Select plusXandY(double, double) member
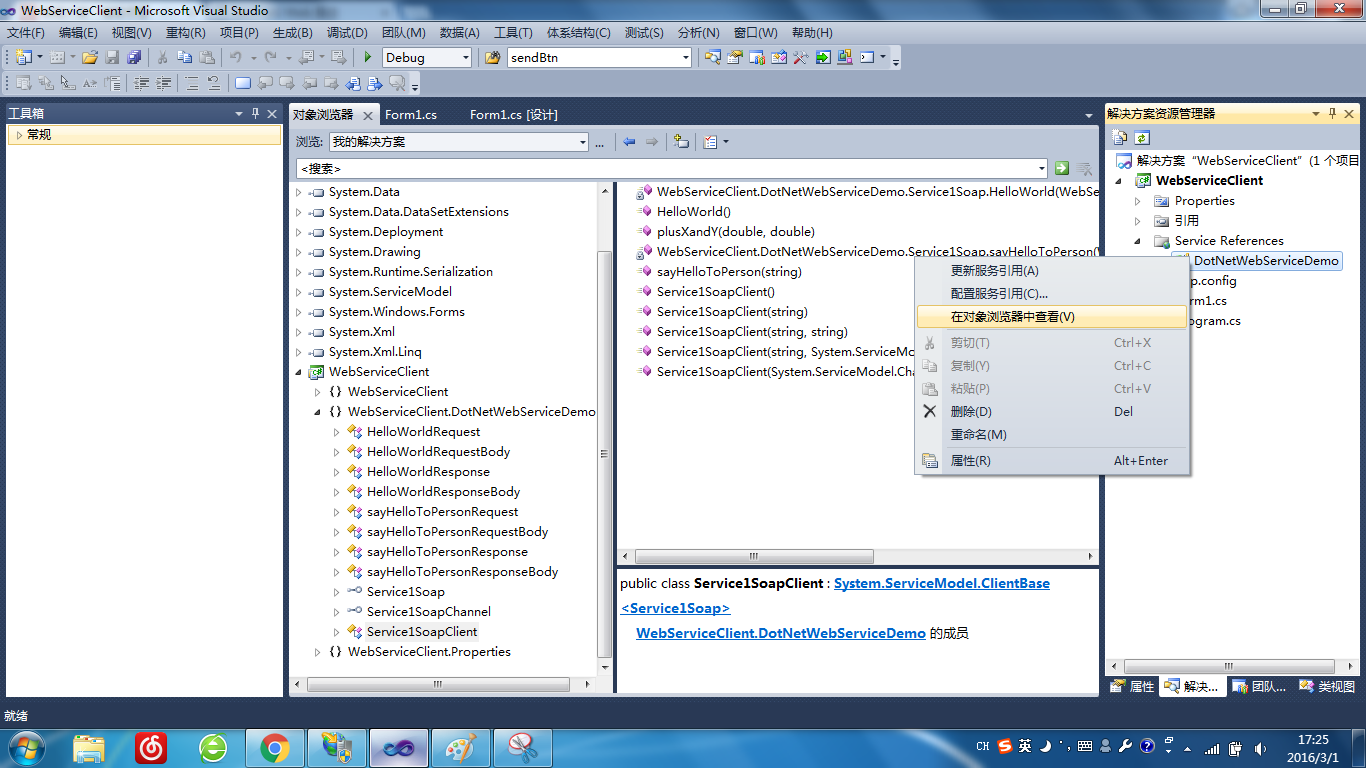This screenshot has height=768, width=1366. [x=735, y=232]
